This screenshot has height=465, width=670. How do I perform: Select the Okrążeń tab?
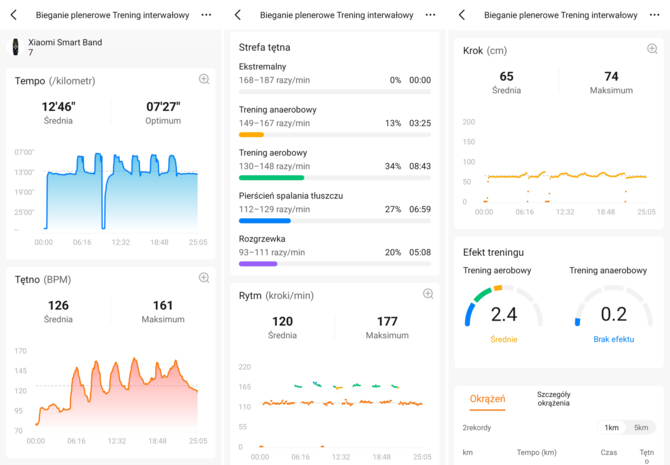487,399
